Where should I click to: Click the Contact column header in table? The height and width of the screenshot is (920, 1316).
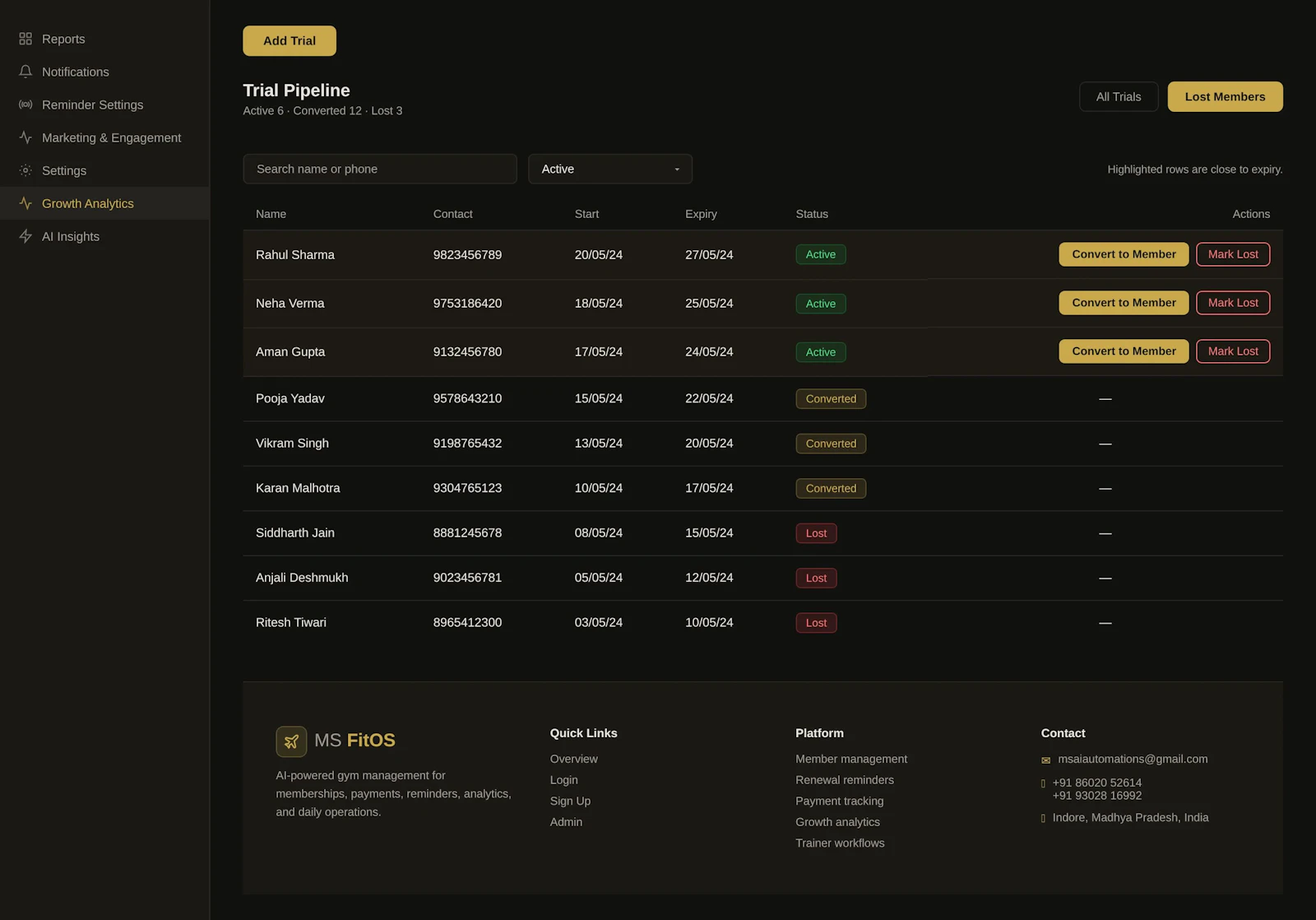[x=452, y=214]
